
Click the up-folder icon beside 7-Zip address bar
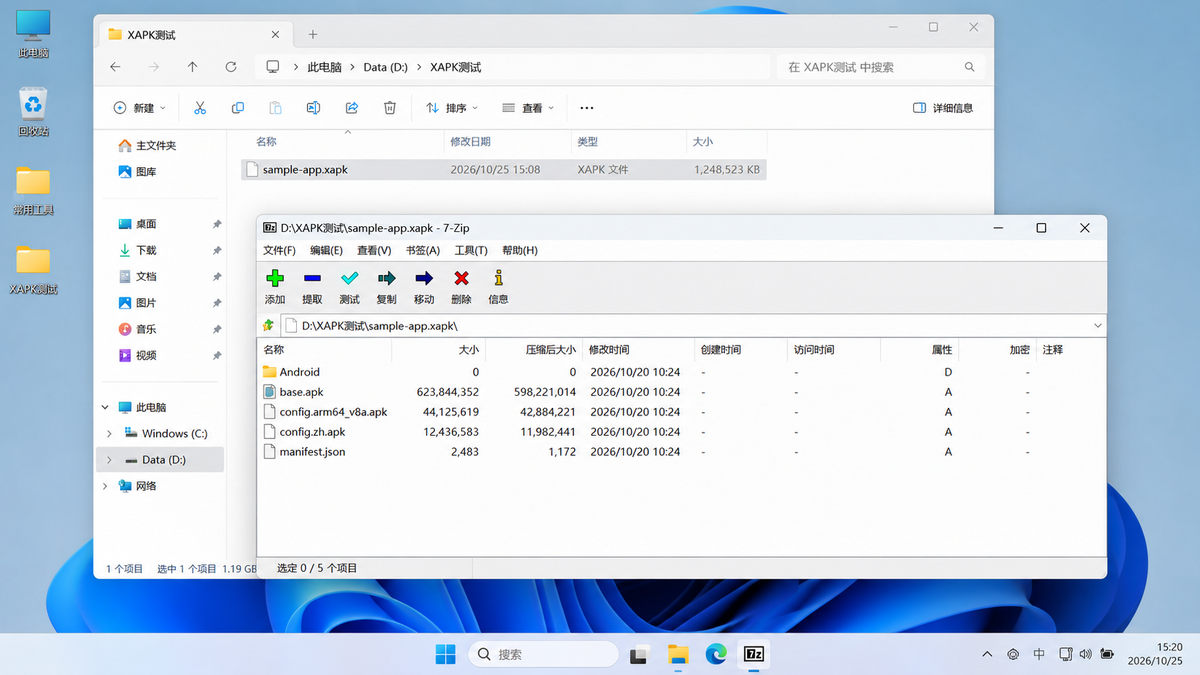point(268,325)
